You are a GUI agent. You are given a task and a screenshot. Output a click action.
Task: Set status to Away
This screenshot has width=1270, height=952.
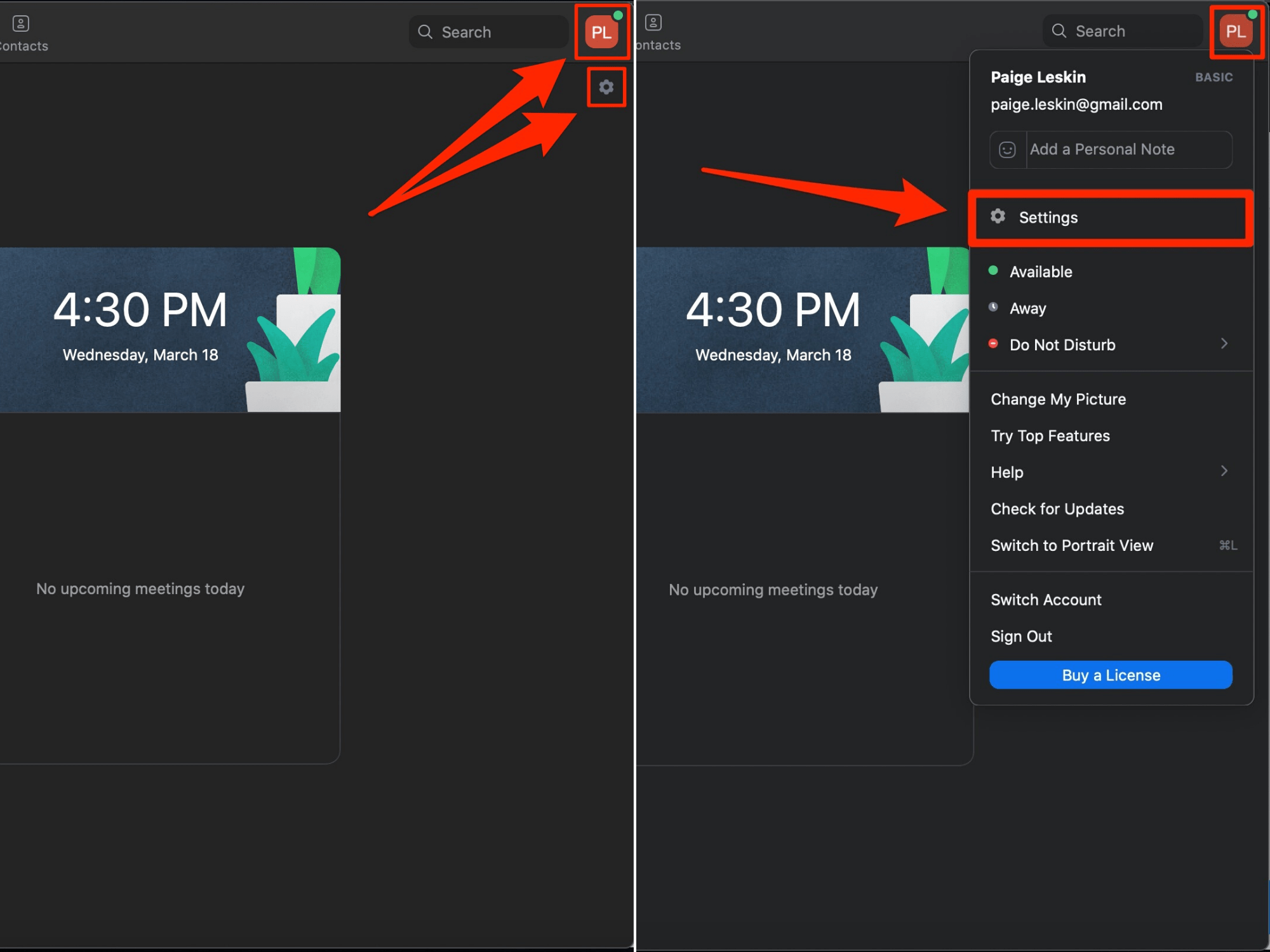click(x=1027, y=308)
